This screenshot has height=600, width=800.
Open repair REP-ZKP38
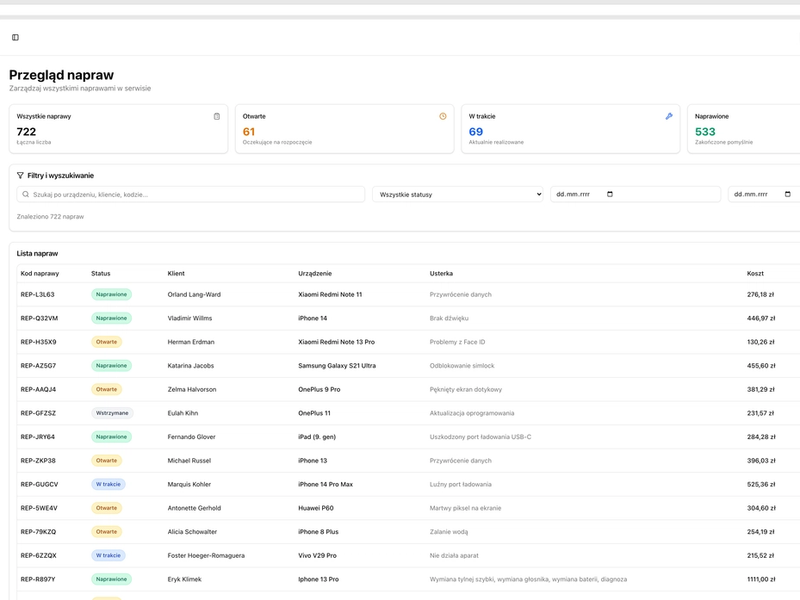38,461
